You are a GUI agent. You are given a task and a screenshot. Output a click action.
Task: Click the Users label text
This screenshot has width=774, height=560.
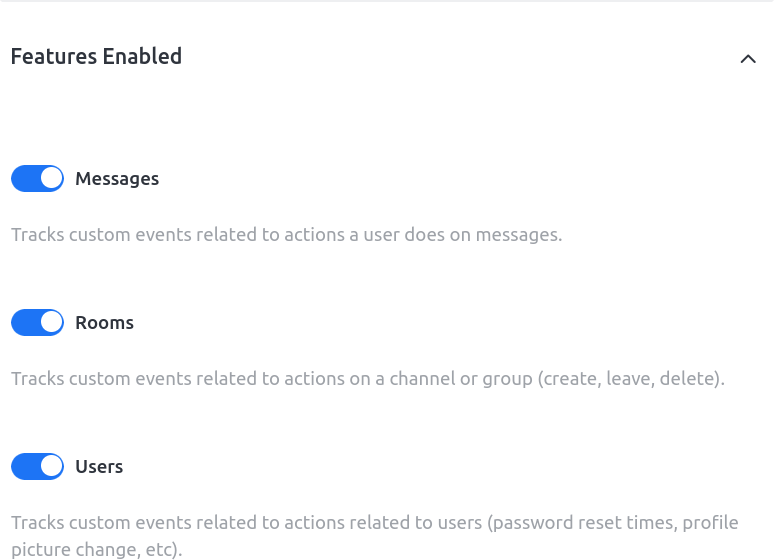[x=99, y=467]
